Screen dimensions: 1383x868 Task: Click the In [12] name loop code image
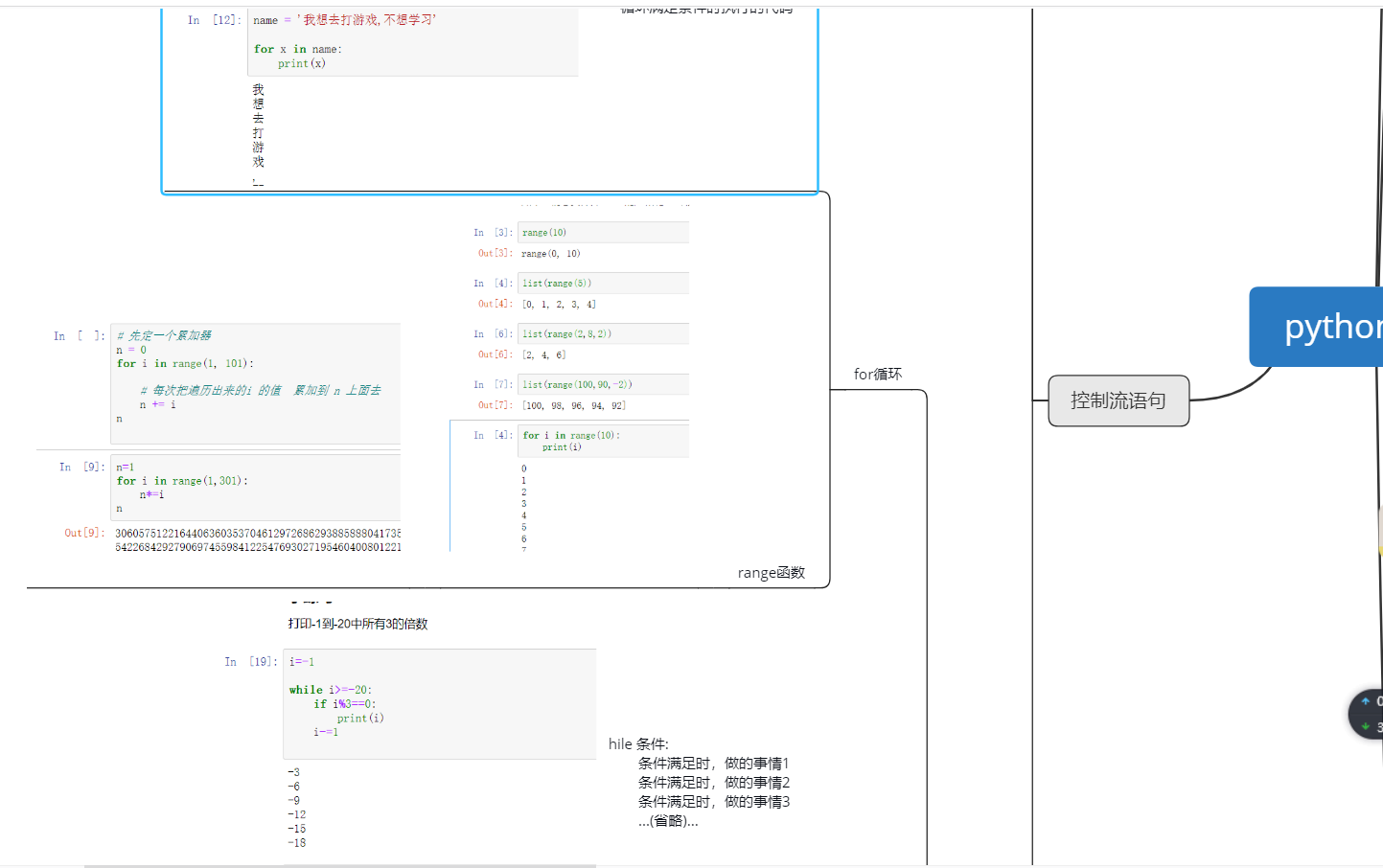412,43
